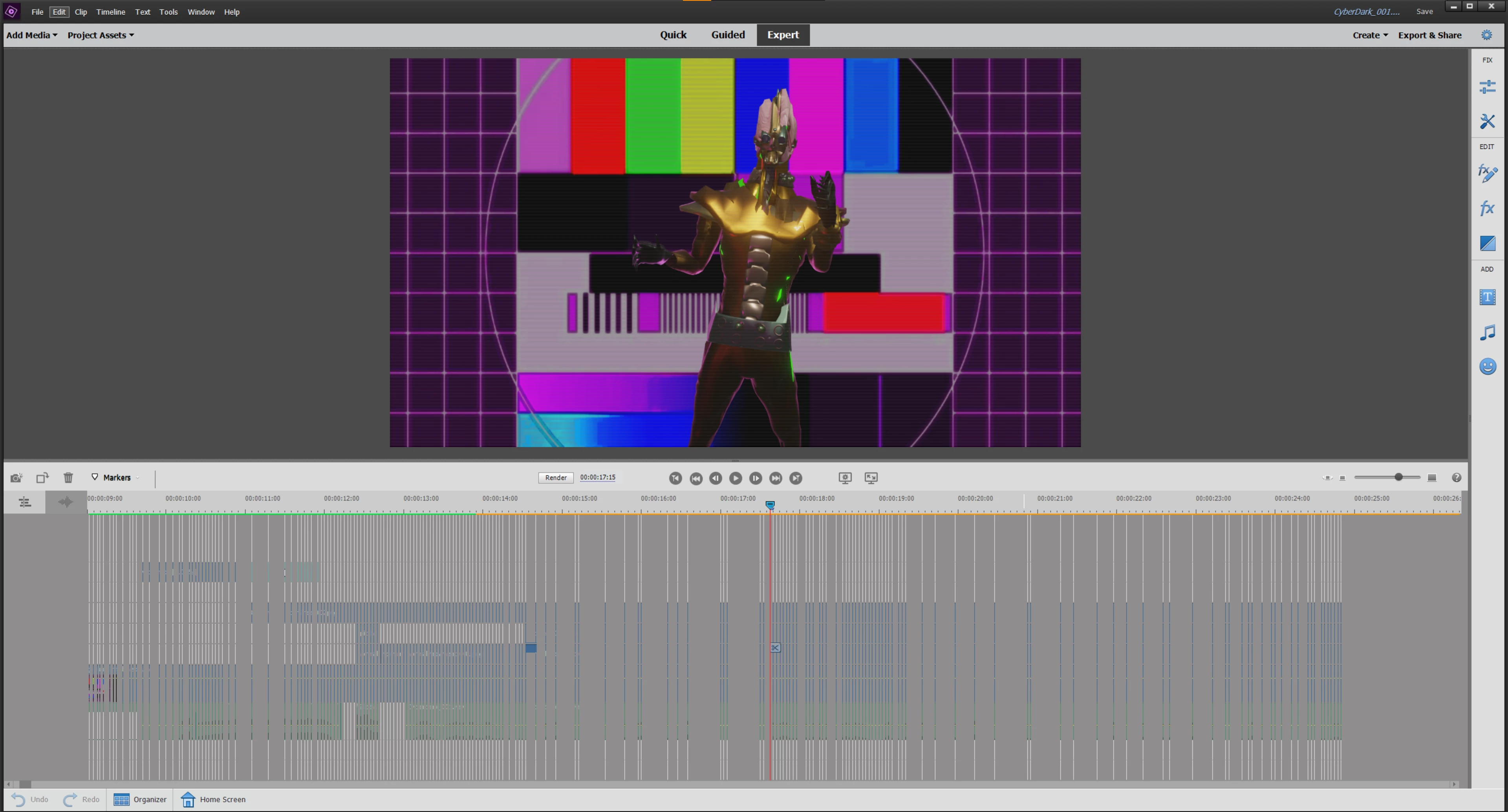Delete selected clip with trash icon
Image resolution: width=1508 pixels, height=812 pixels.
click(68, 478)
